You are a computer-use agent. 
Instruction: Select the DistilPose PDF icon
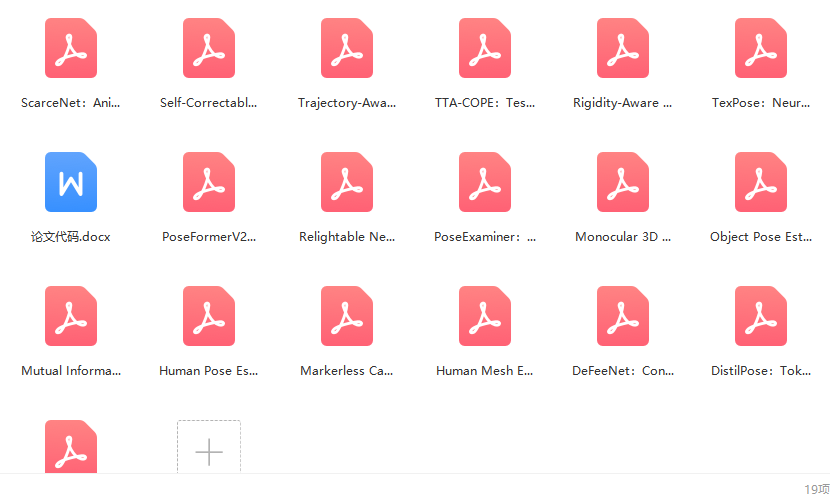click(761, 316)
